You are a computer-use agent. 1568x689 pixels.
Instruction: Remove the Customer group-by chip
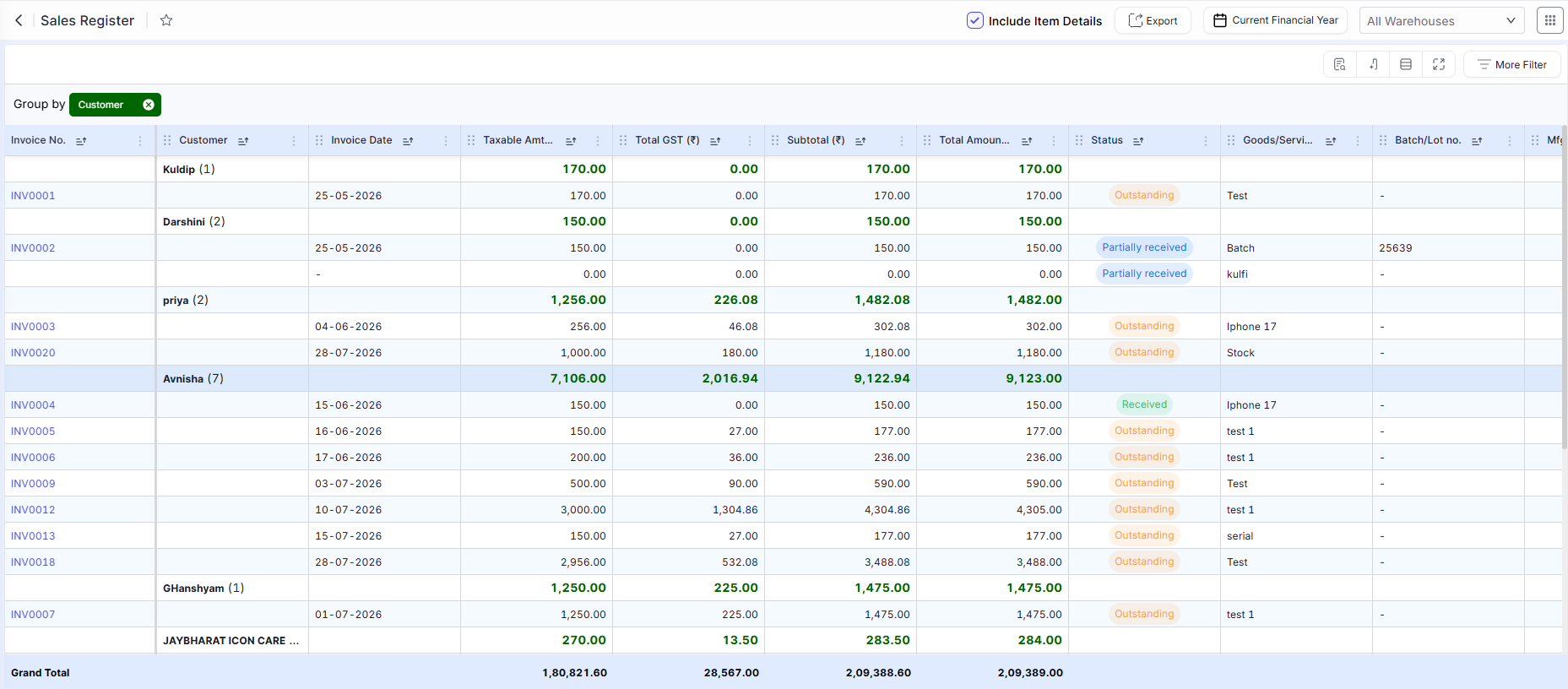(149, 105)
